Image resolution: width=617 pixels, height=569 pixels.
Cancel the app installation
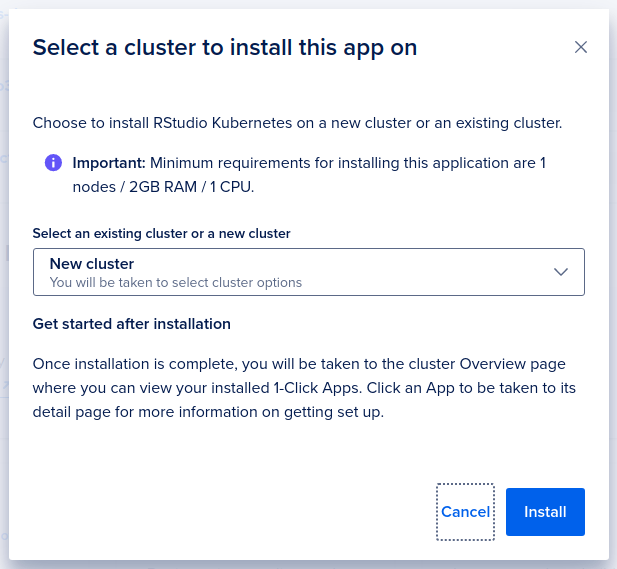coord(466,512)
